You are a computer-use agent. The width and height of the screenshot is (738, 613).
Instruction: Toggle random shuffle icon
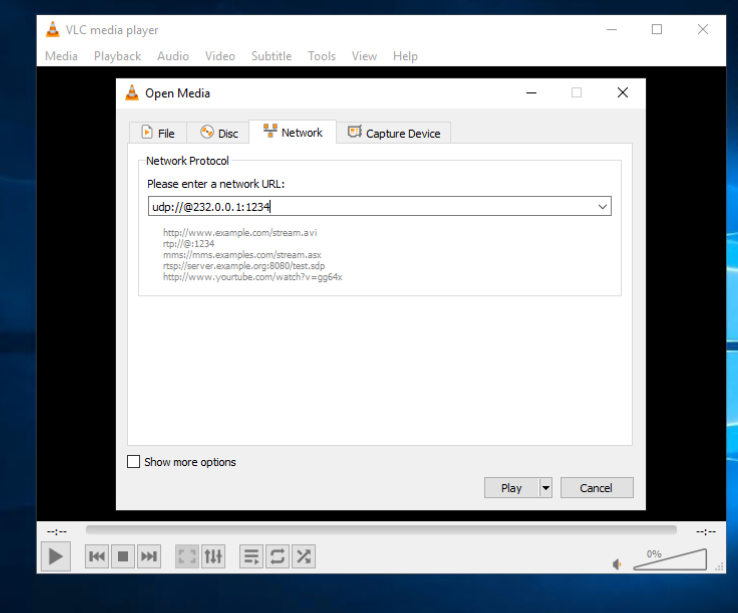[304, 557]
